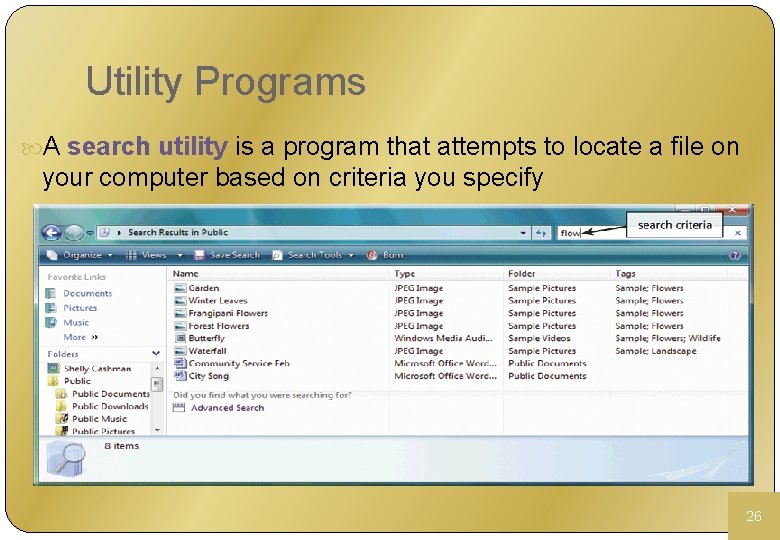The width and height of the screenshot is (780, 540).
Task: Clear the search box with the X
Action: 738,233
